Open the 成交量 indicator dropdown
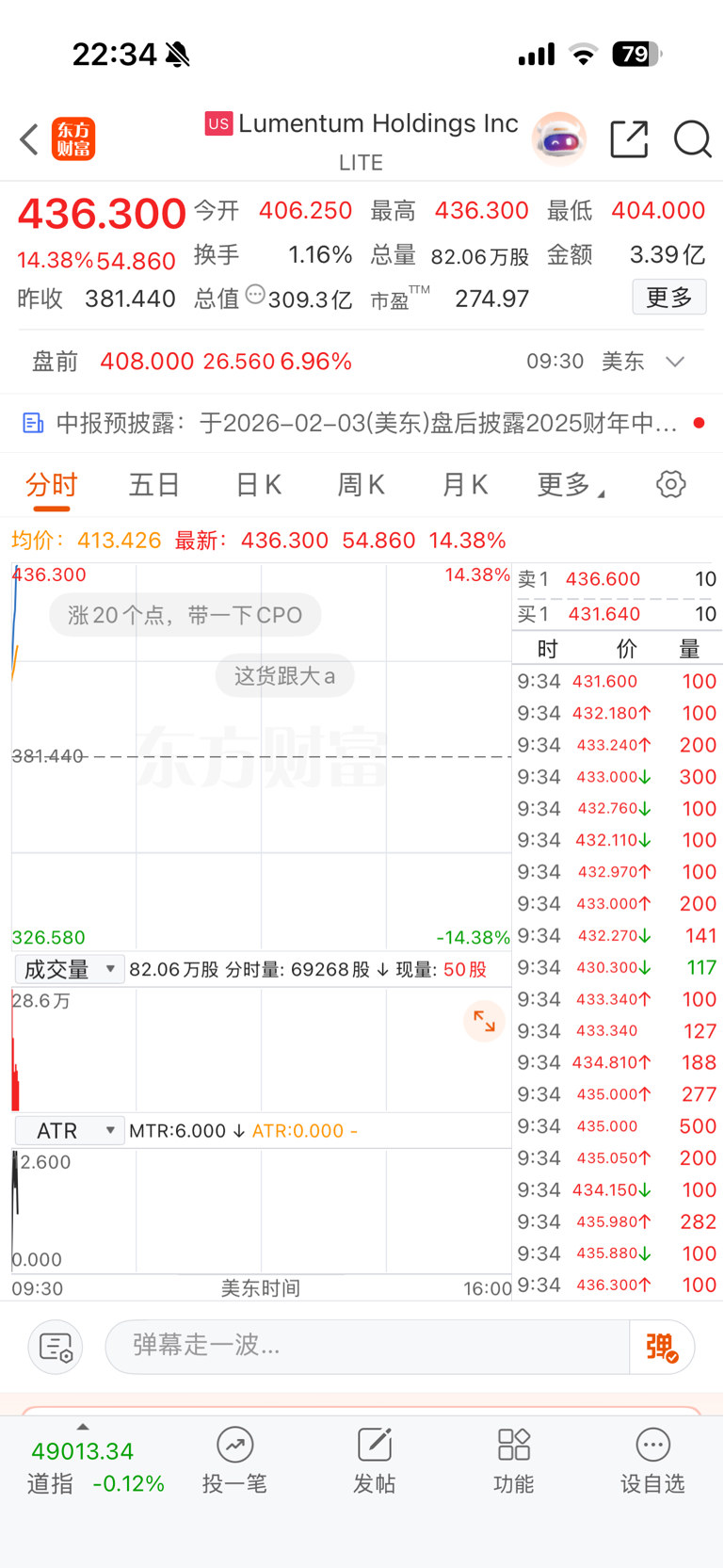Screen dimensions: 724x1568 (x=69, y=969)
